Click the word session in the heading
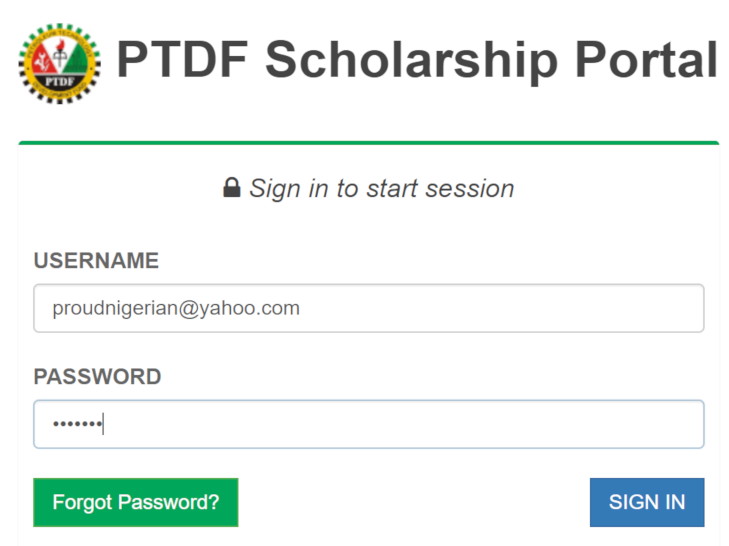Screen dimensions: 729x546 coord(470,189)
